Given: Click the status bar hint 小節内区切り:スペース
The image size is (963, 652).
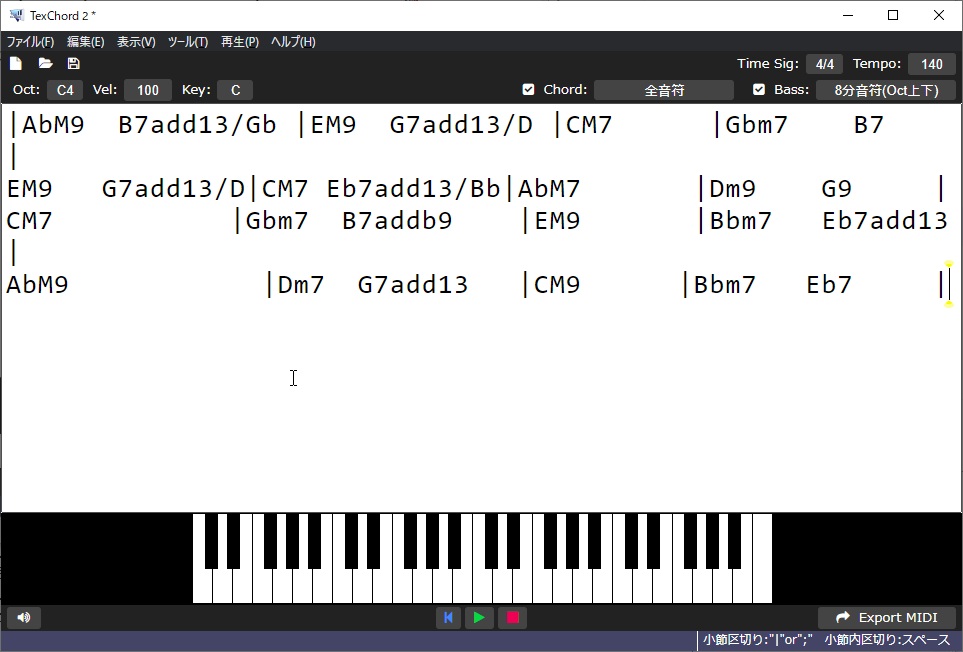Looking at the screenshot, I should point(887,640).
